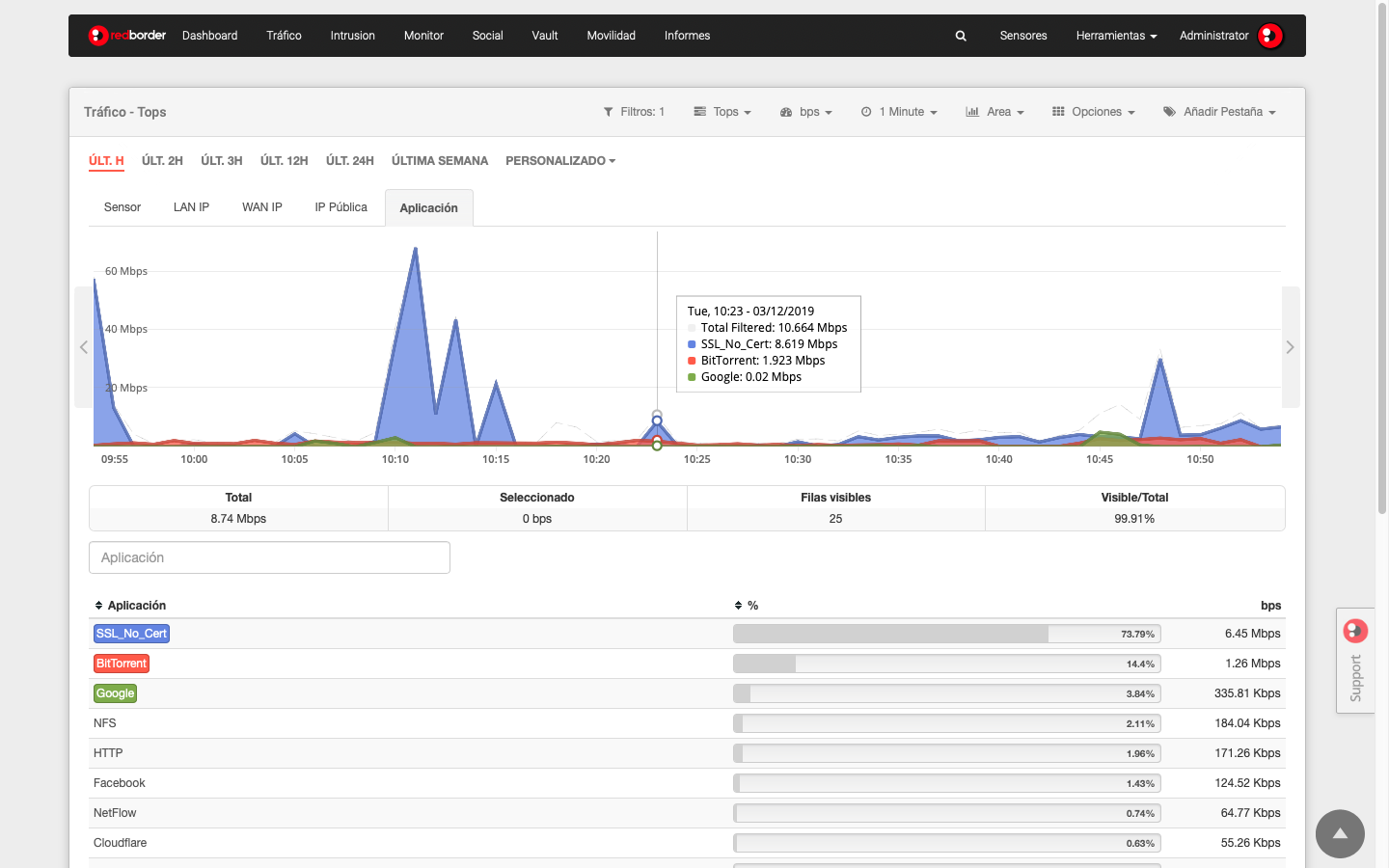Click the redborder logo
Screen dimensions: 1389x868
click(x=126, y=36)
